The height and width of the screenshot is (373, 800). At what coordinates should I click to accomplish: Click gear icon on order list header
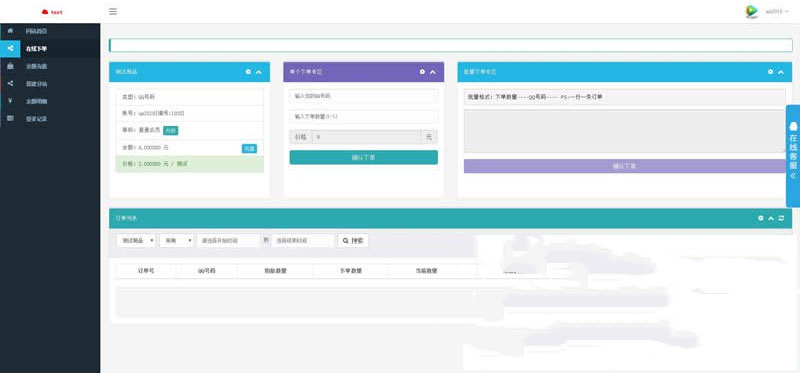click(x=761, y=218)
